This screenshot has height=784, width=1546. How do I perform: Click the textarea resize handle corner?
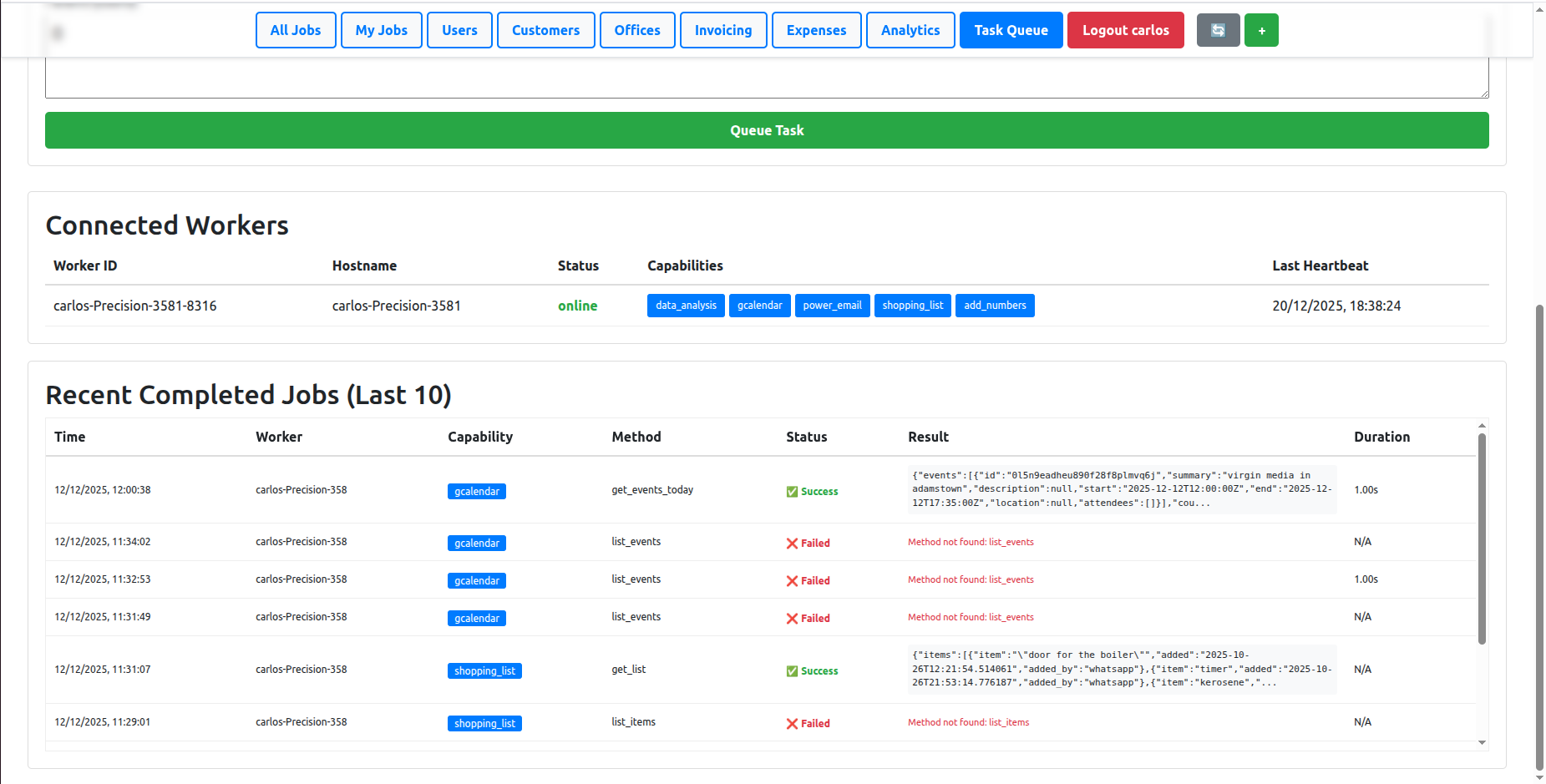(x=1483, y=93)
